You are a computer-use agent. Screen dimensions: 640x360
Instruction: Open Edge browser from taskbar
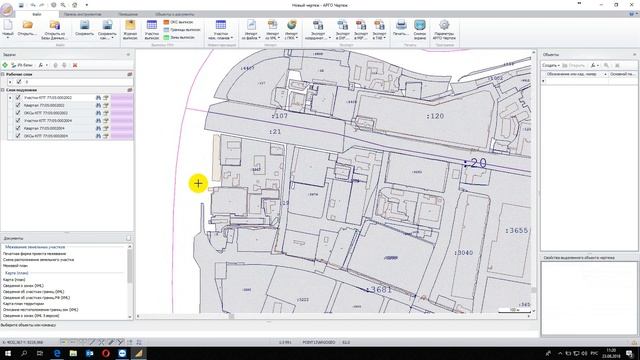57,353
